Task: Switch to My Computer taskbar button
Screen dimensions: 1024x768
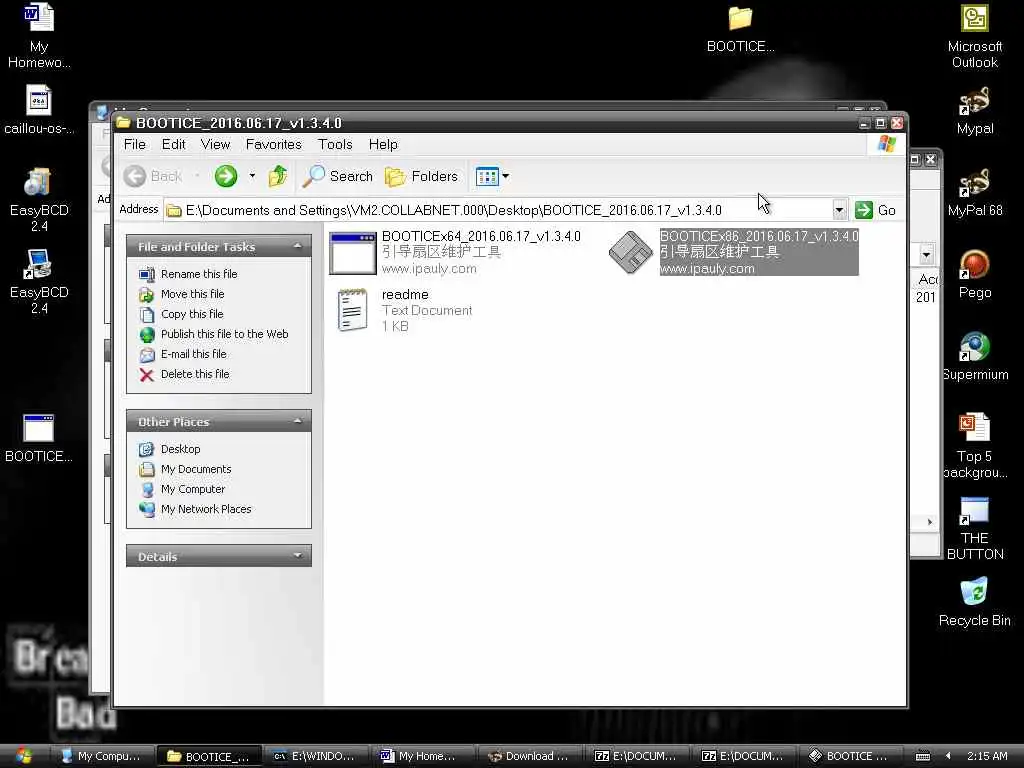Action: tap(103, 756)
